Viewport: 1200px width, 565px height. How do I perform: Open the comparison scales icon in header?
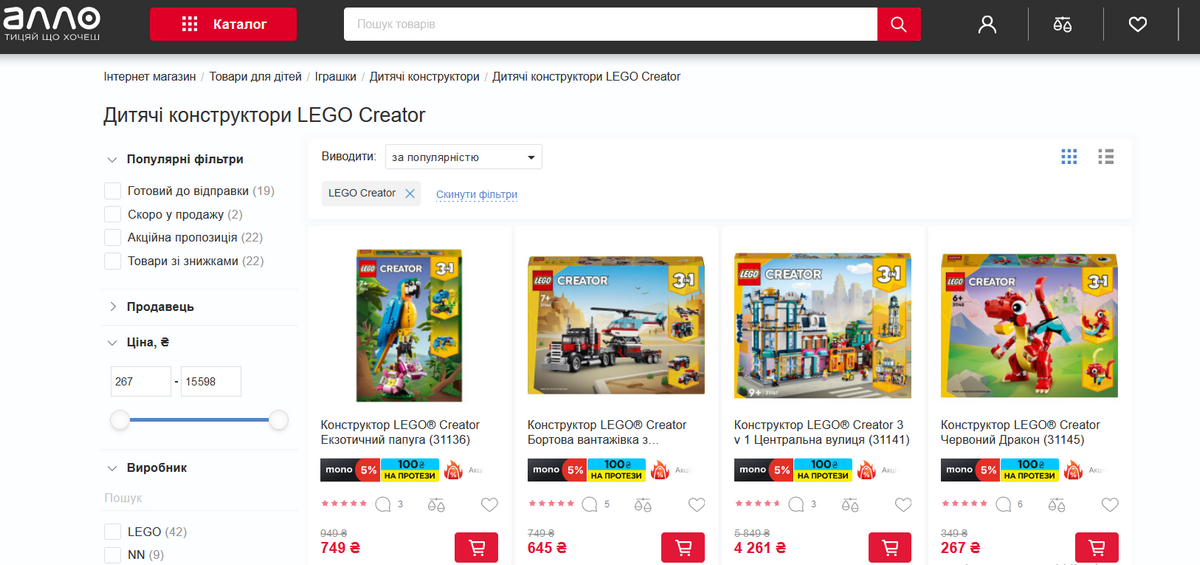click(x=1062, y=24)
